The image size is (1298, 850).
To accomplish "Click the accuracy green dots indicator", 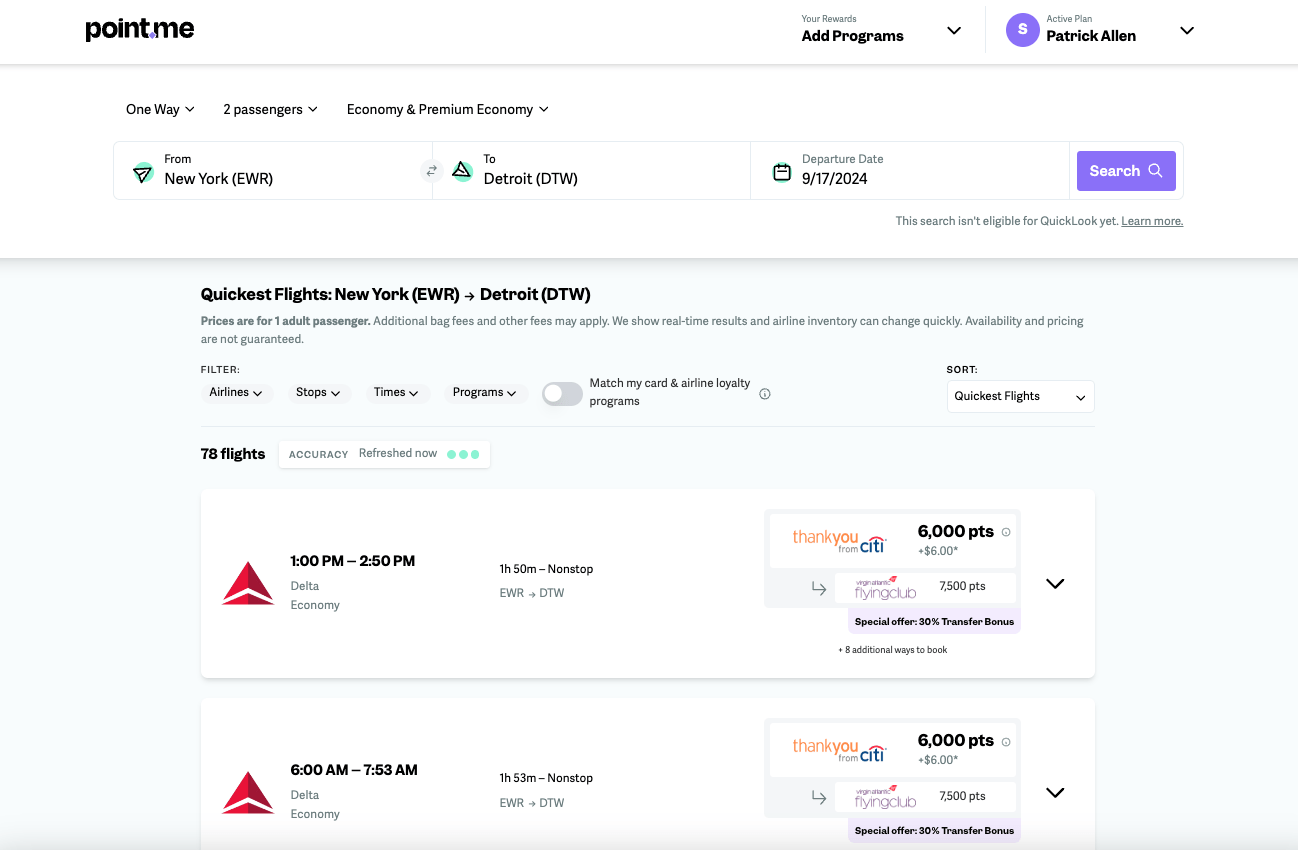I will coord(464,454).
